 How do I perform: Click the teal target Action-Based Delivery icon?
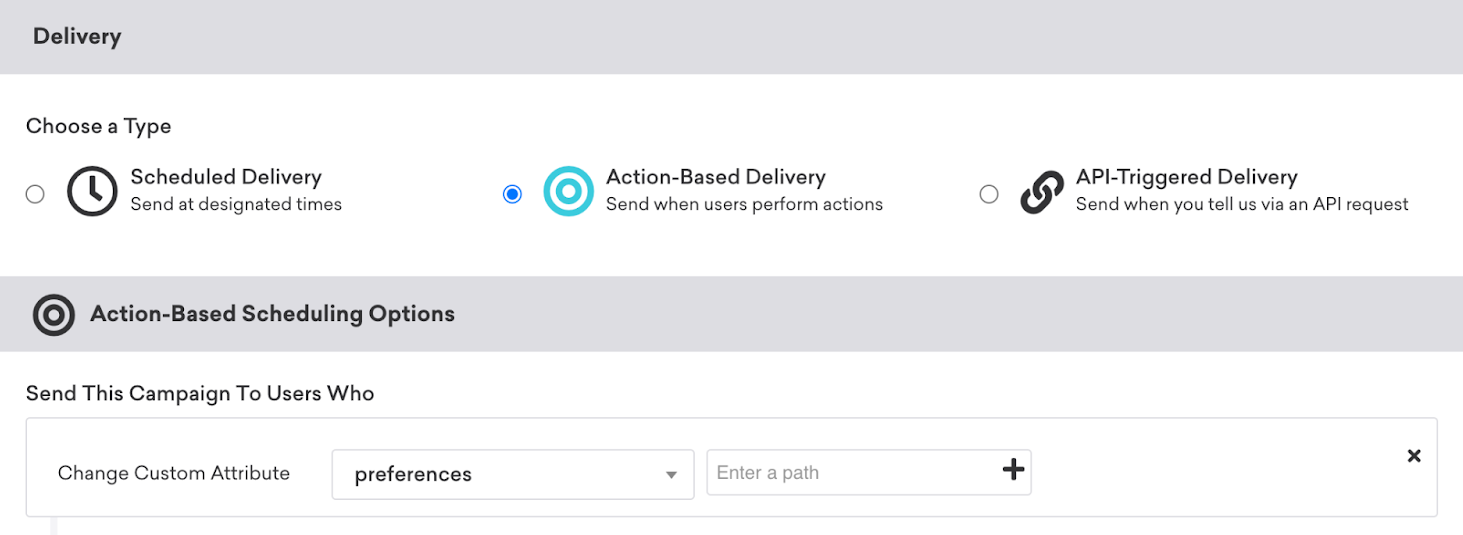click(568, 191)
